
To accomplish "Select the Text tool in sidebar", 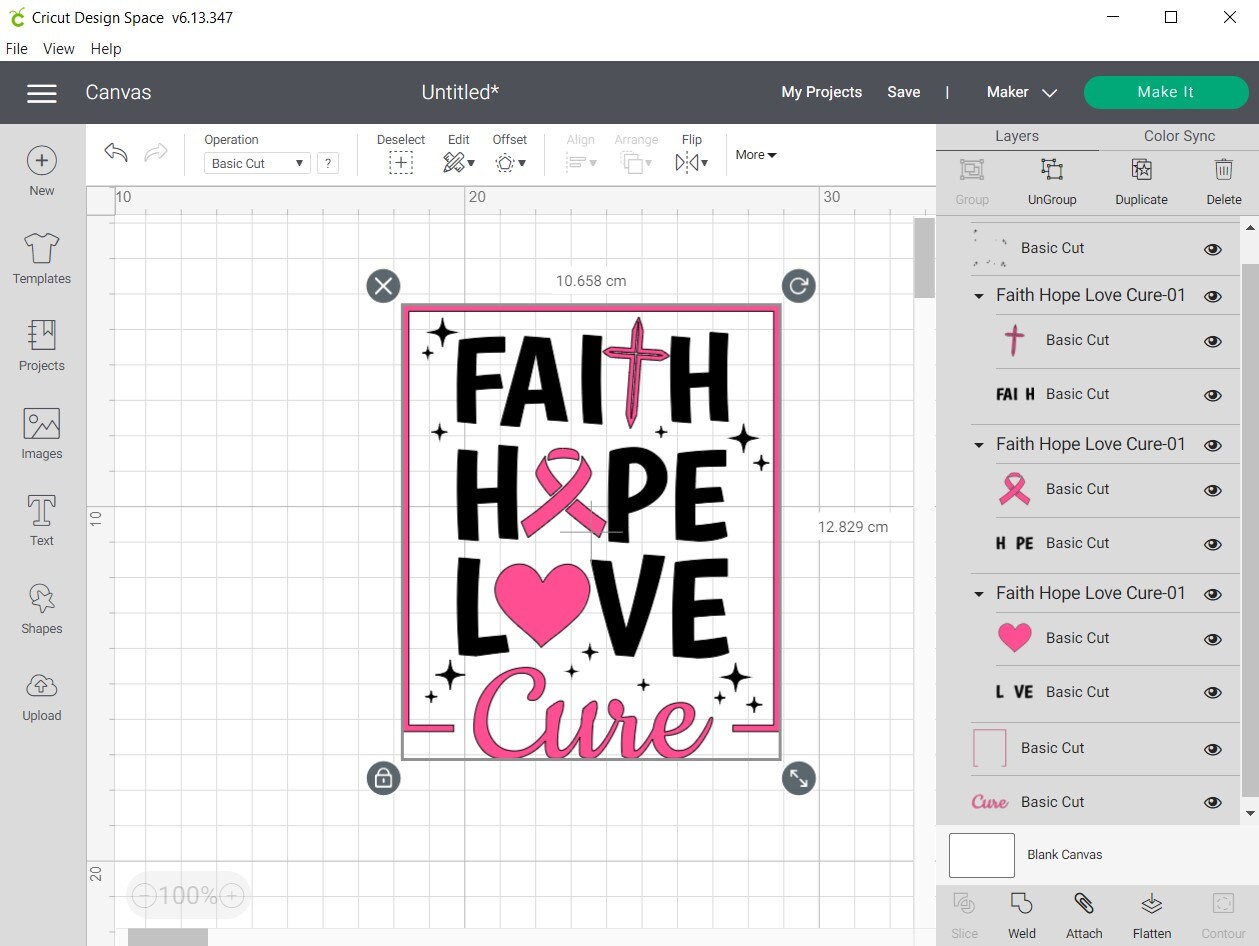I will 41,518.
